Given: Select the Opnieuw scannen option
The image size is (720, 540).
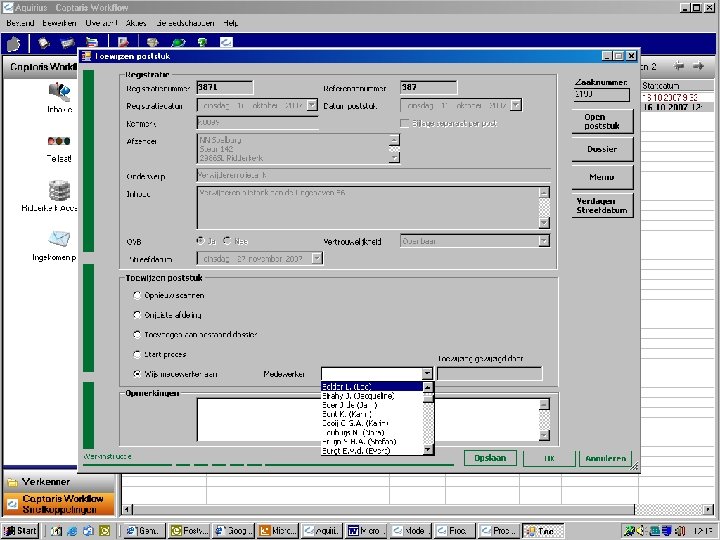Looking at the screenshot, I should click(137, 295).
